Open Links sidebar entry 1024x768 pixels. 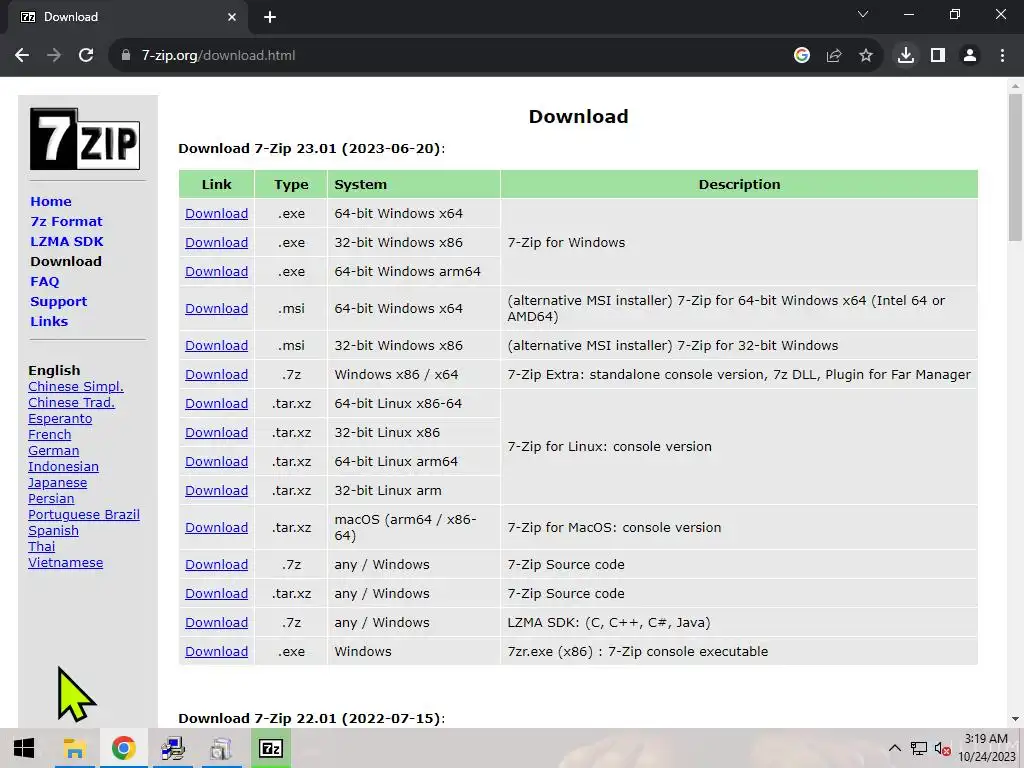click(x=49, y=321)
